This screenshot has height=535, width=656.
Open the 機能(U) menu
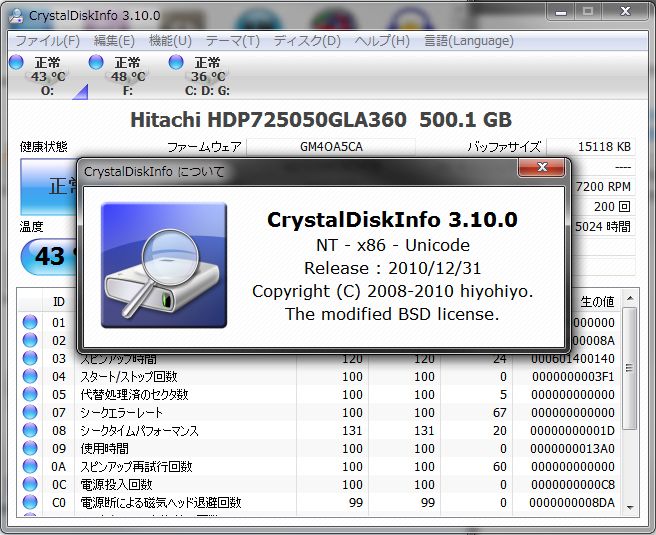pyautogui.click(x=170, y=41)
